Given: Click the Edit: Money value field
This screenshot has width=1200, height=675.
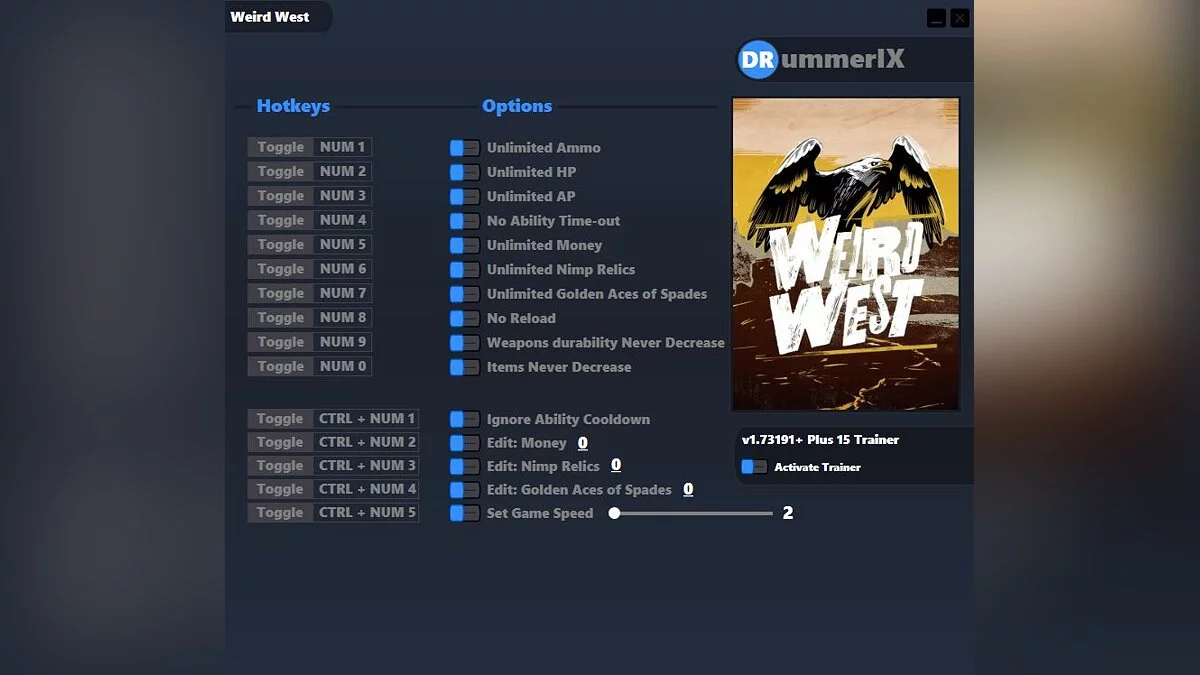Looking at the screenshot, I should point(583,443).
